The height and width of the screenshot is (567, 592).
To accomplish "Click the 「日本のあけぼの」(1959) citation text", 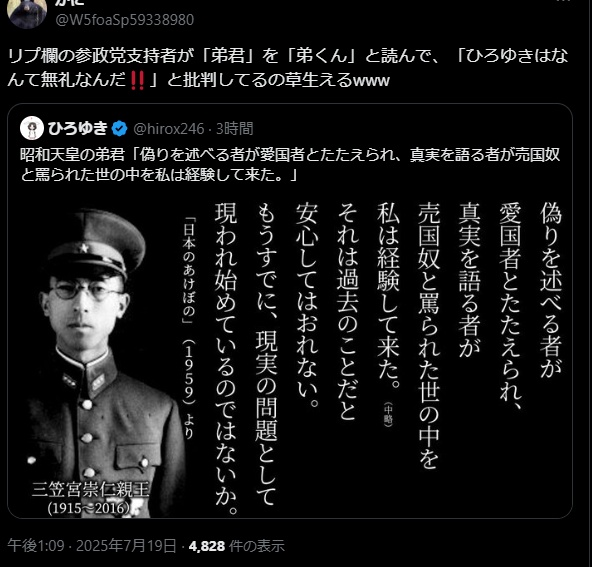I will tap(189, 328).
